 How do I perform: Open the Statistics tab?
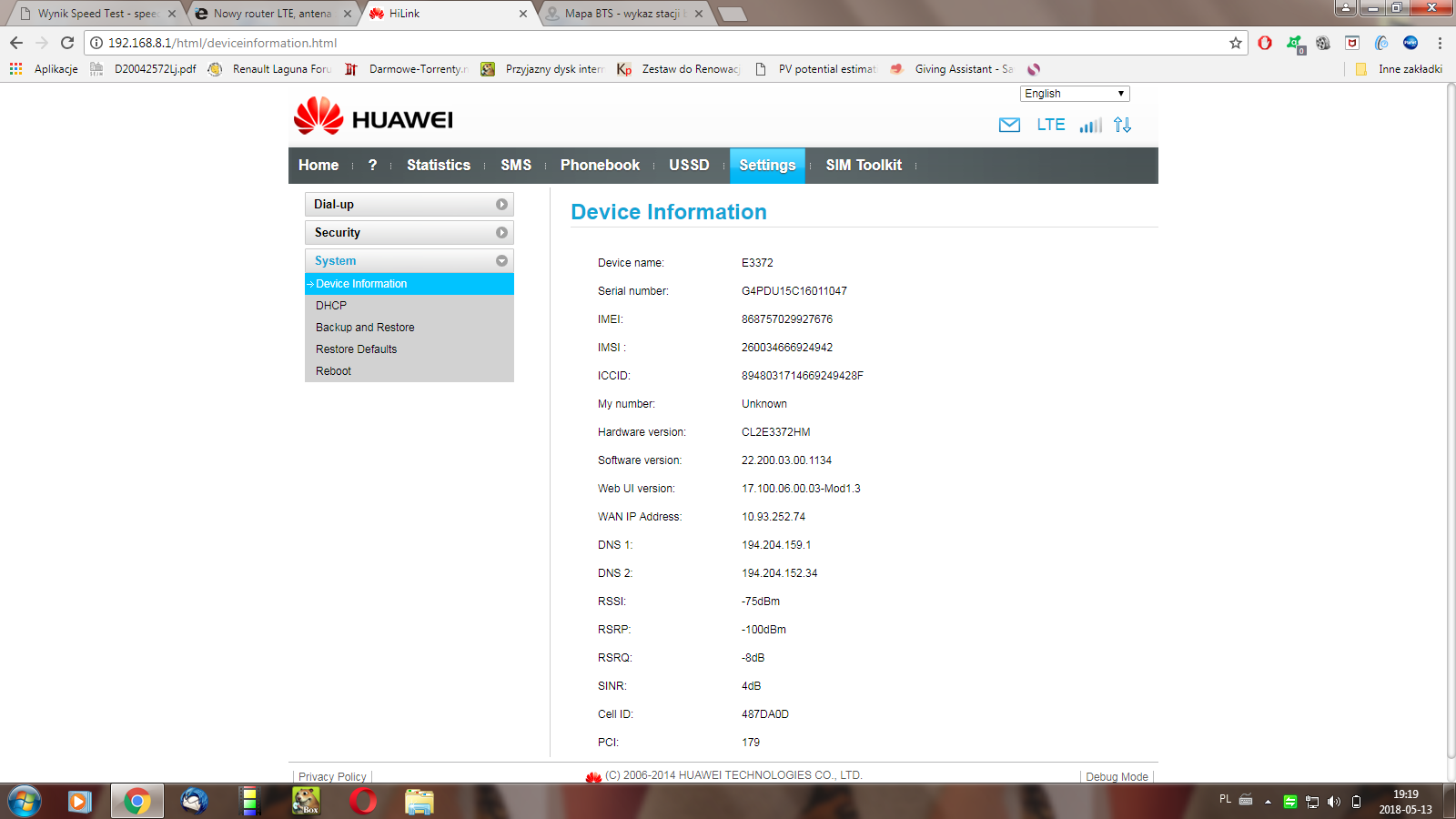click(x=439, y=166)
